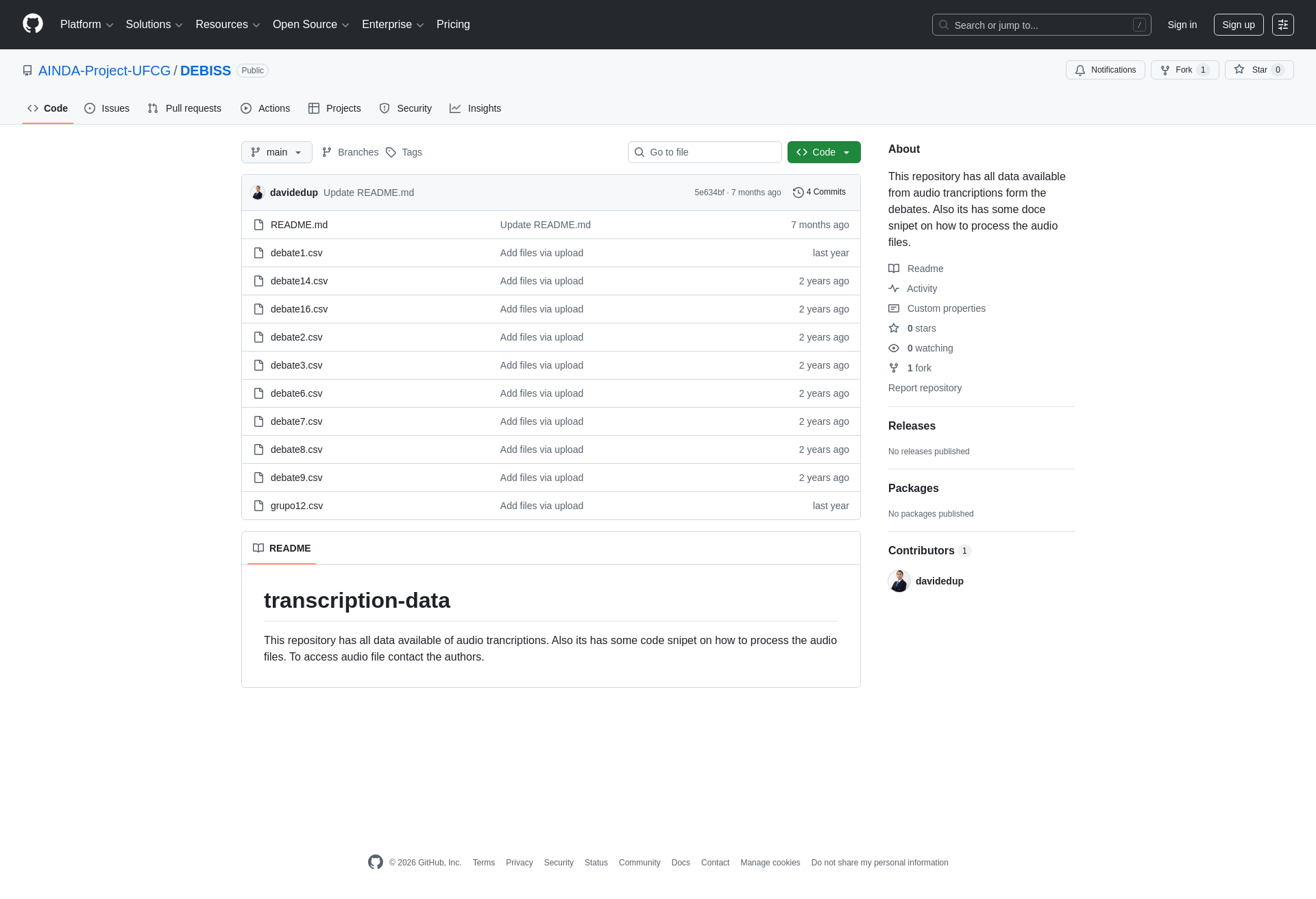Open the debate3.csv file

(x=296, y=365)
